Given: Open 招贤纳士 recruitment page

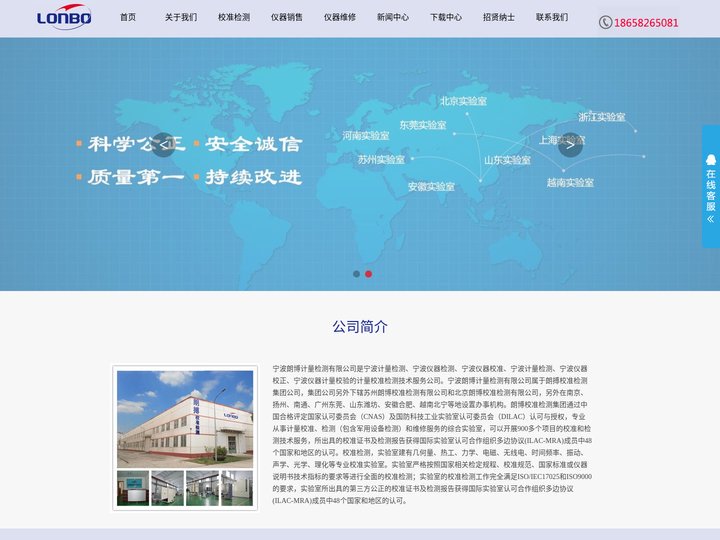Looking at the screenshot, I should tap(499, 17).
